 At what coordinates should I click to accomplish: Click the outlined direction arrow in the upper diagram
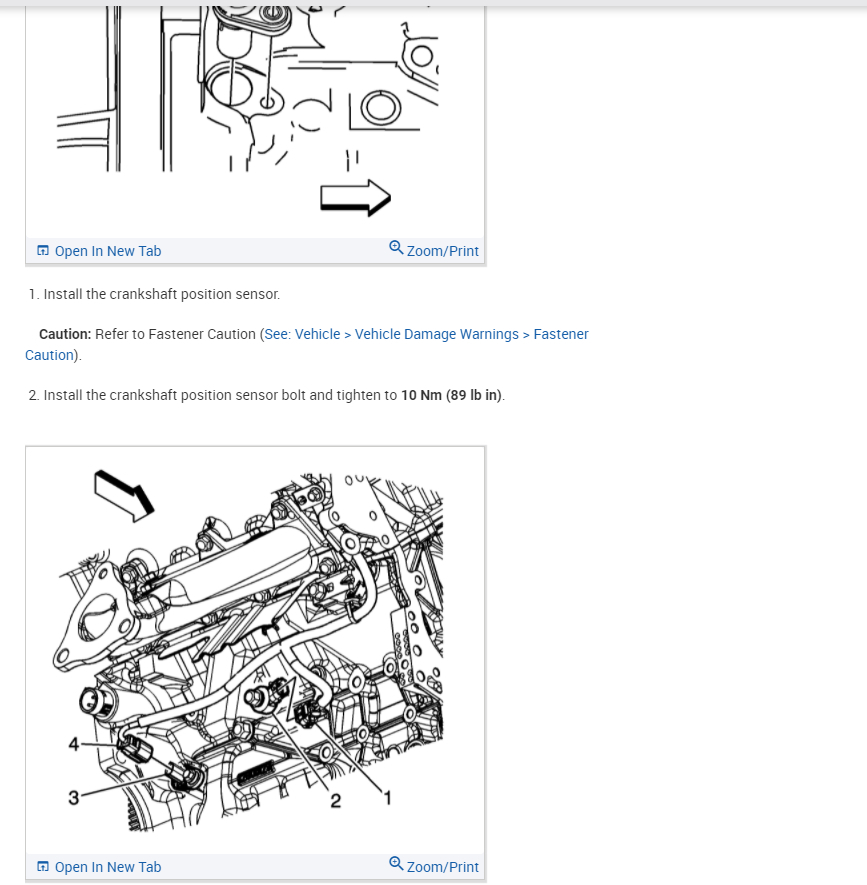[356, 198]
